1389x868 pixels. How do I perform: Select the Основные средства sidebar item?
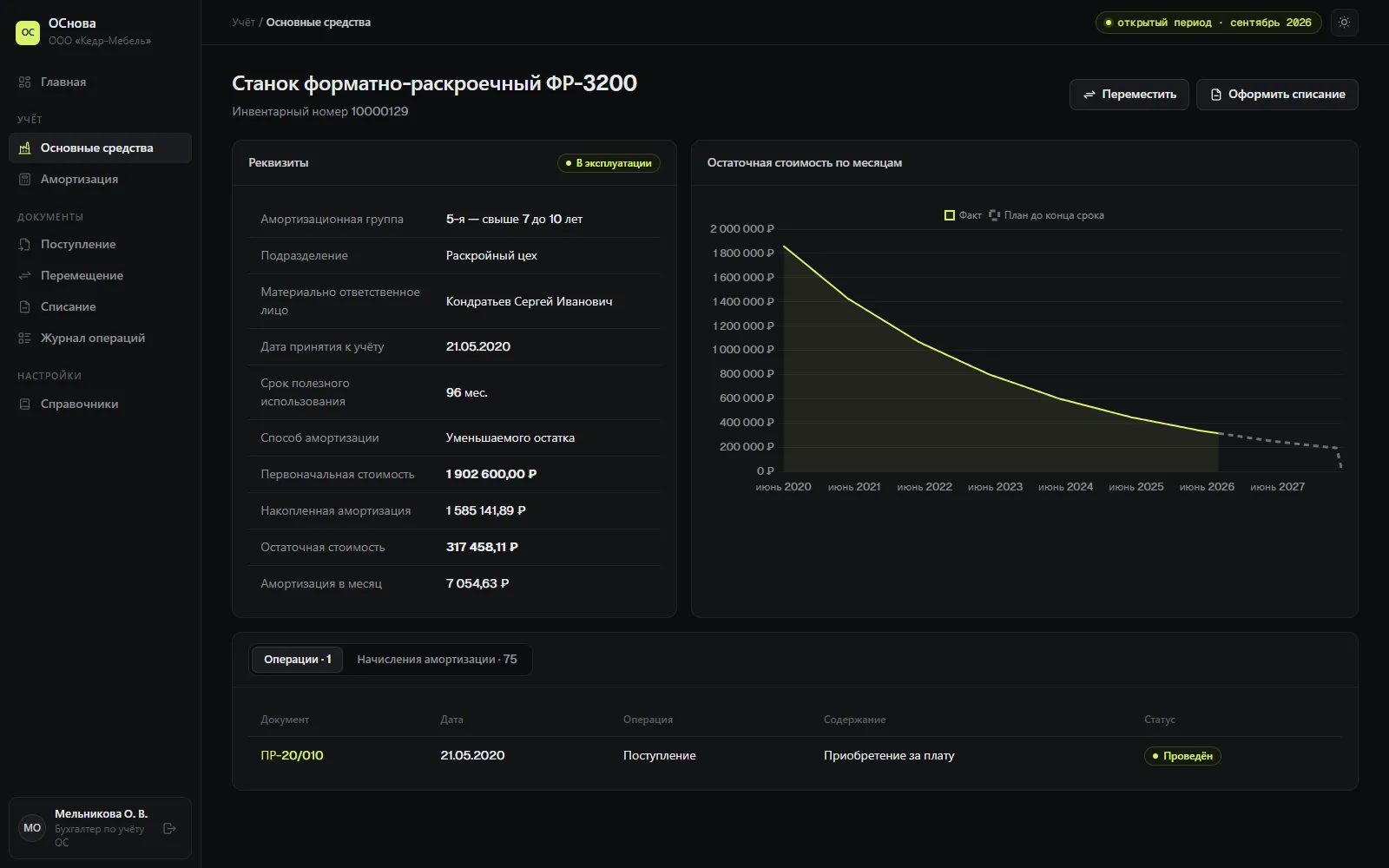pos(100,148)
